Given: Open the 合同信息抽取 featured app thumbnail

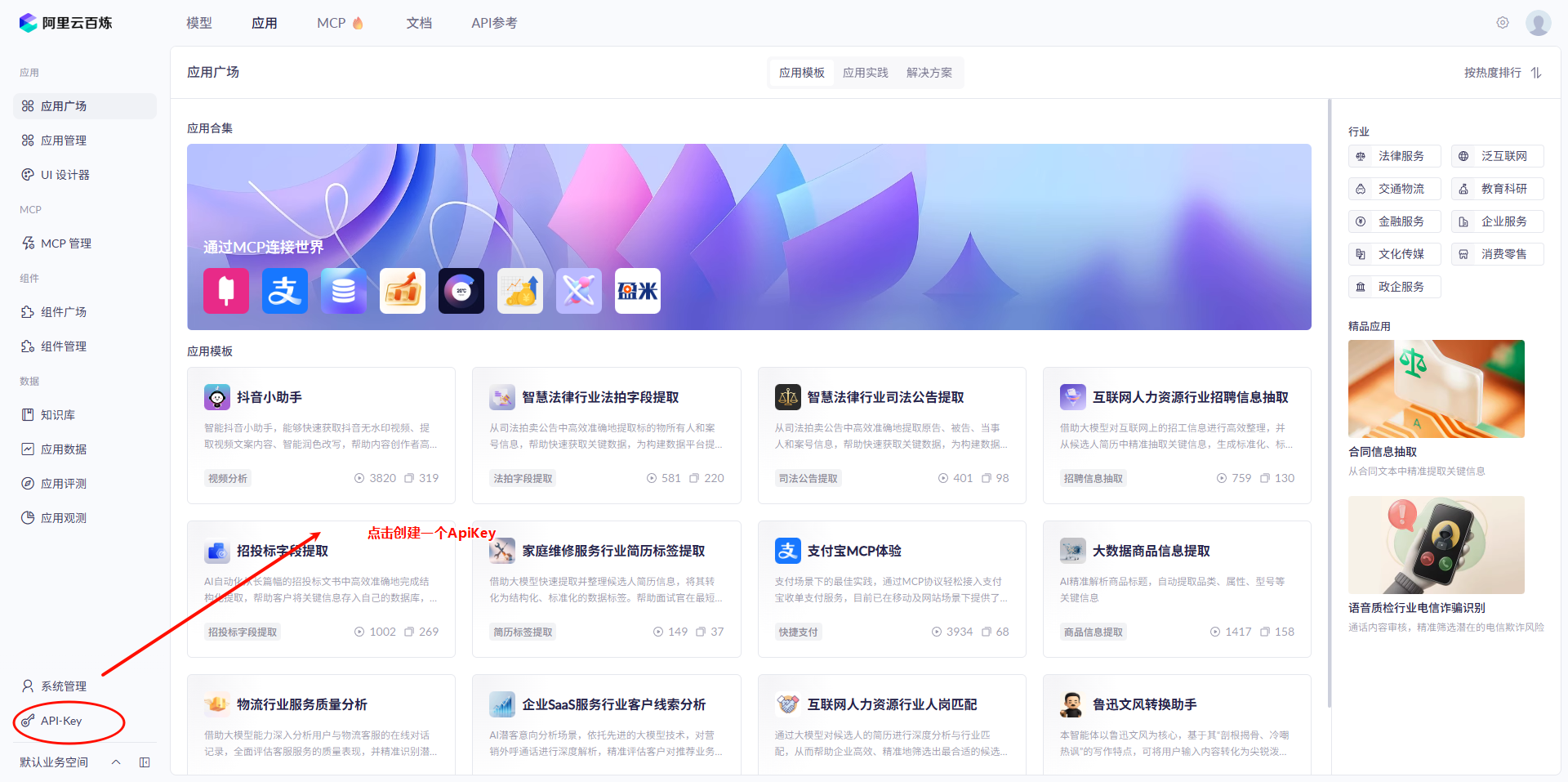Looking at the screenshot, I should tap(1436, 389).
